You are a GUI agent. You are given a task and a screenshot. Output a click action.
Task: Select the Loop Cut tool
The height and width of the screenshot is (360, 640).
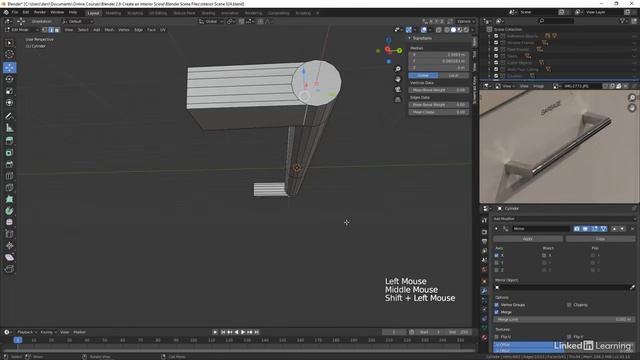(x=9, y=176)
